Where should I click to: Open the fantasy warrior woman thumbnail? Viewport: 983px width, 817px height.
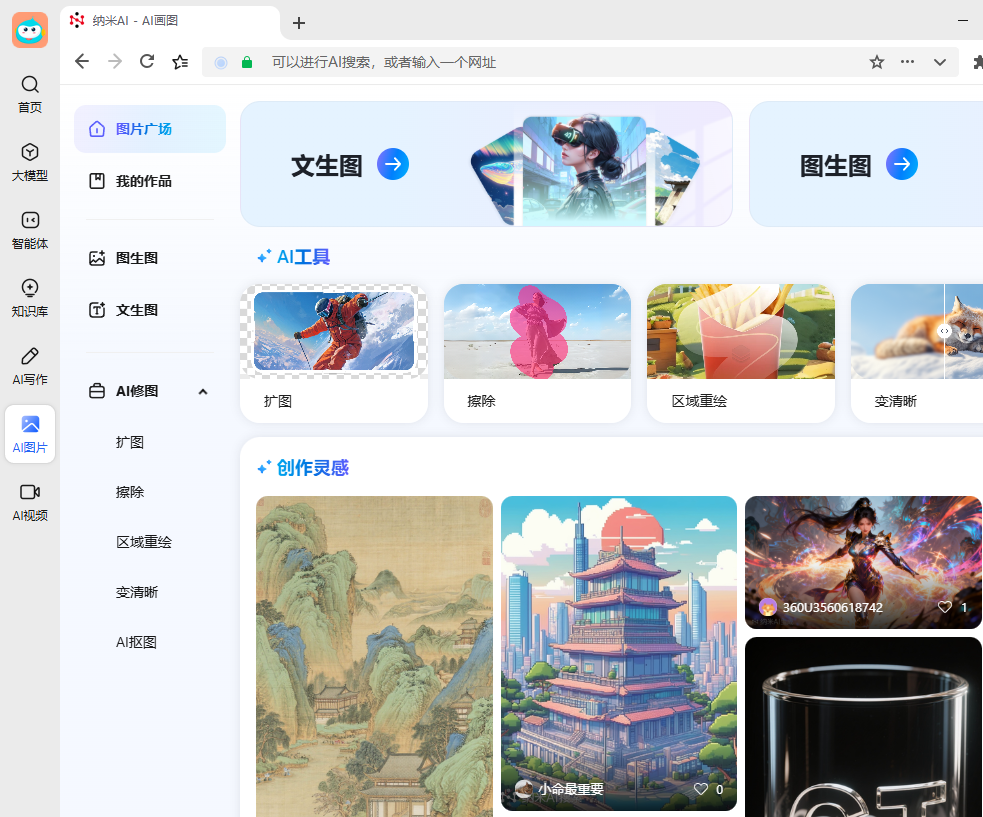[x=863, y=562]
